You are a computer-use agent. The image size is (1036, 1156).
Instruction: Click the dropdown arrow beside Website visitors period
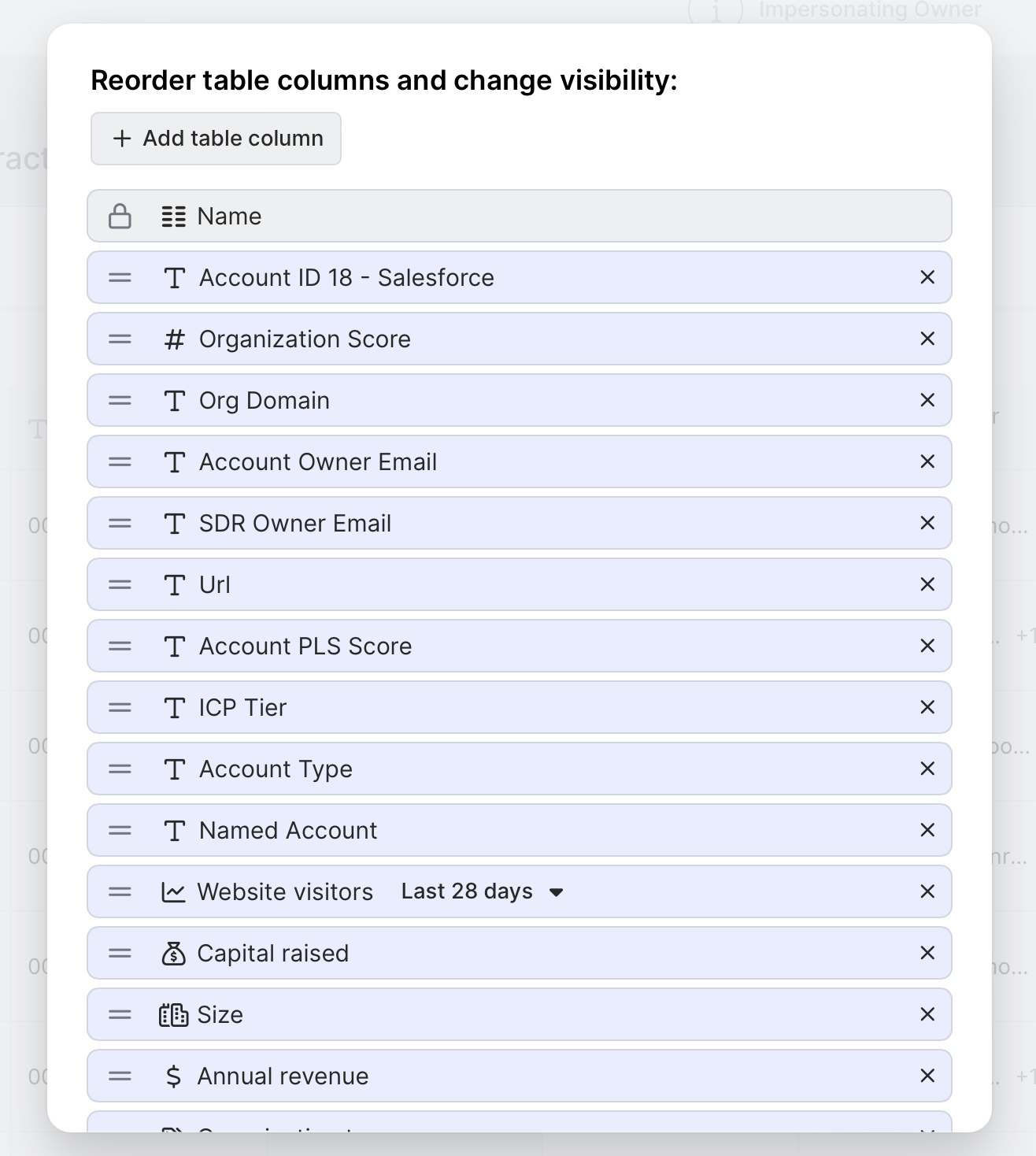click(x=557, y=892)
